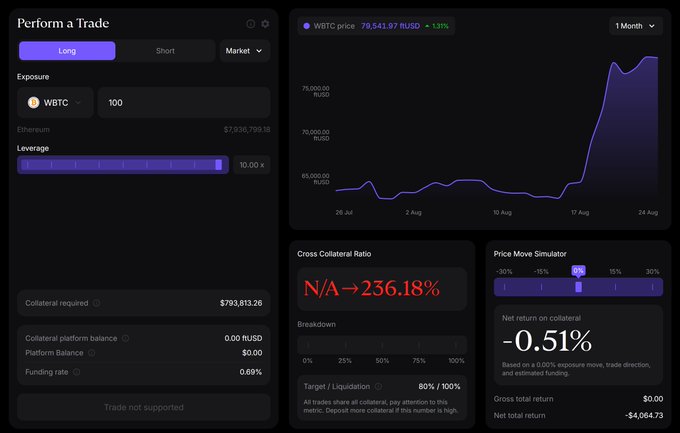
Task: Click the leverage slider handle
Action: (x=219, y=165)
